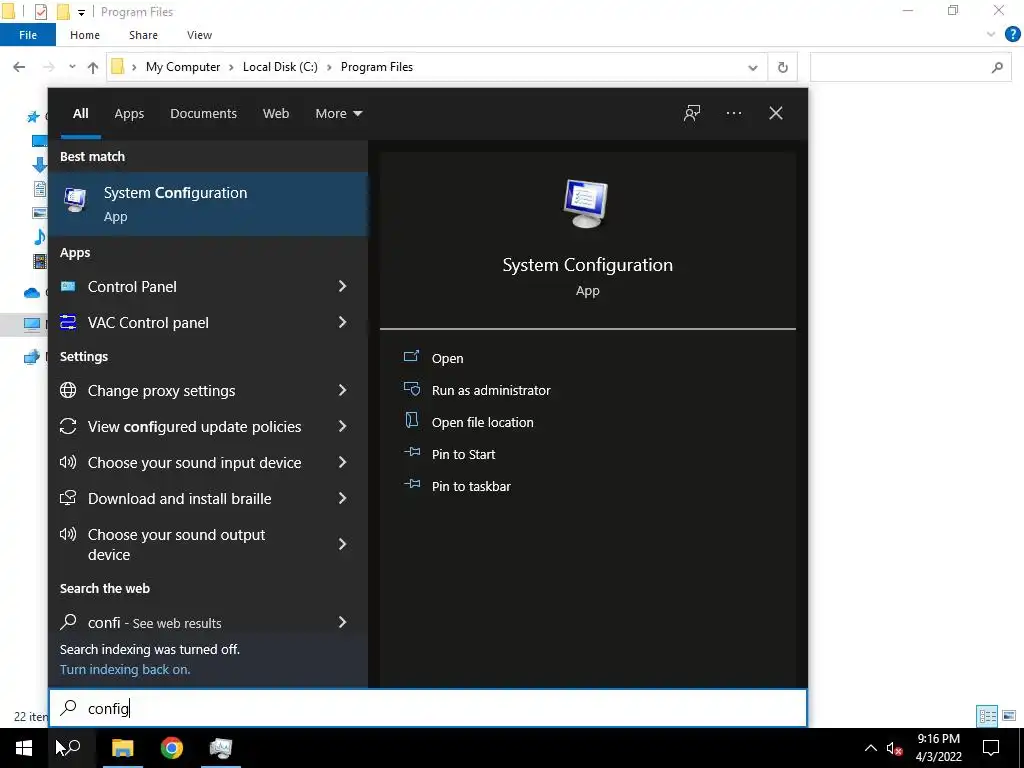Open the Share ribbon tab

[143, 35]
